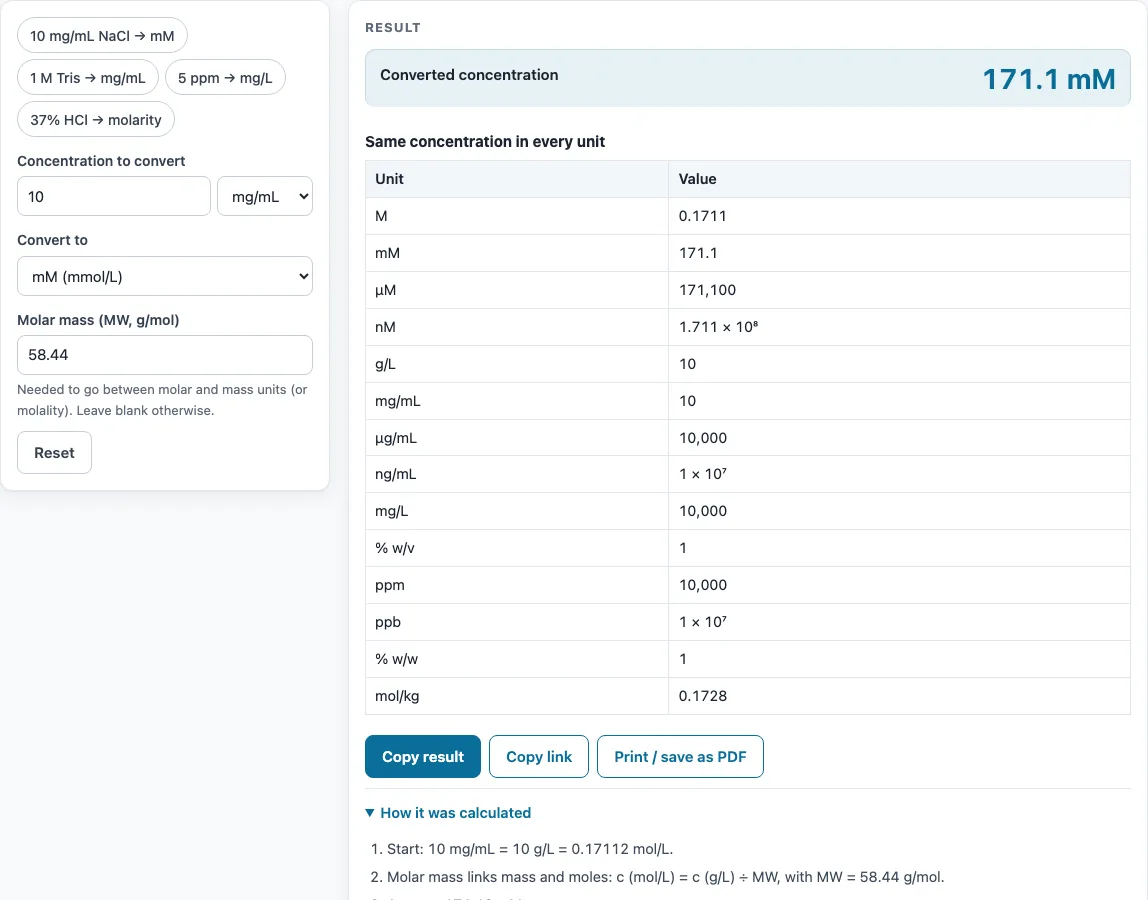Viewport: 1148px width, 900px height.
Task: Copy the conversion result
Action: [x=422, y=756]
